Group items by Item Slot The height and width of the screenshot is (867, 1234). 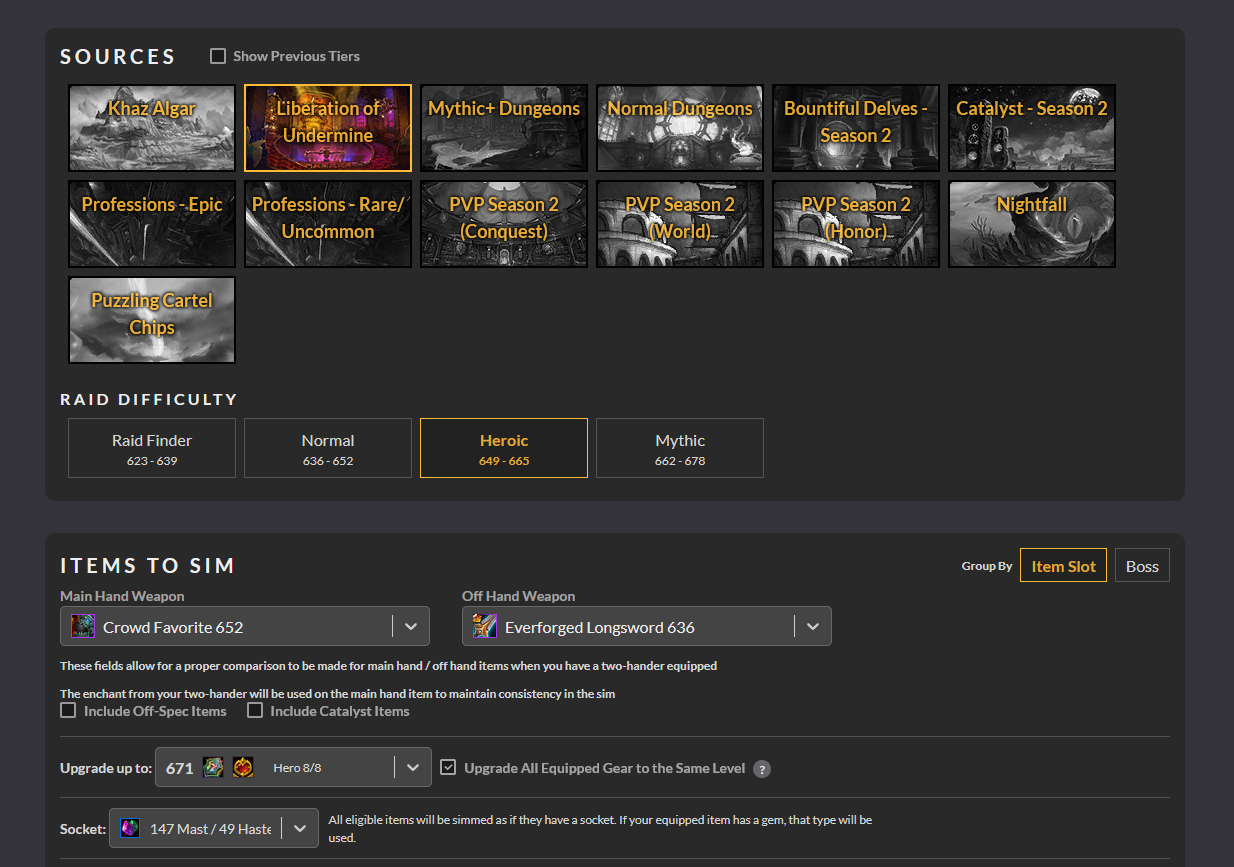pos(1063,566)
